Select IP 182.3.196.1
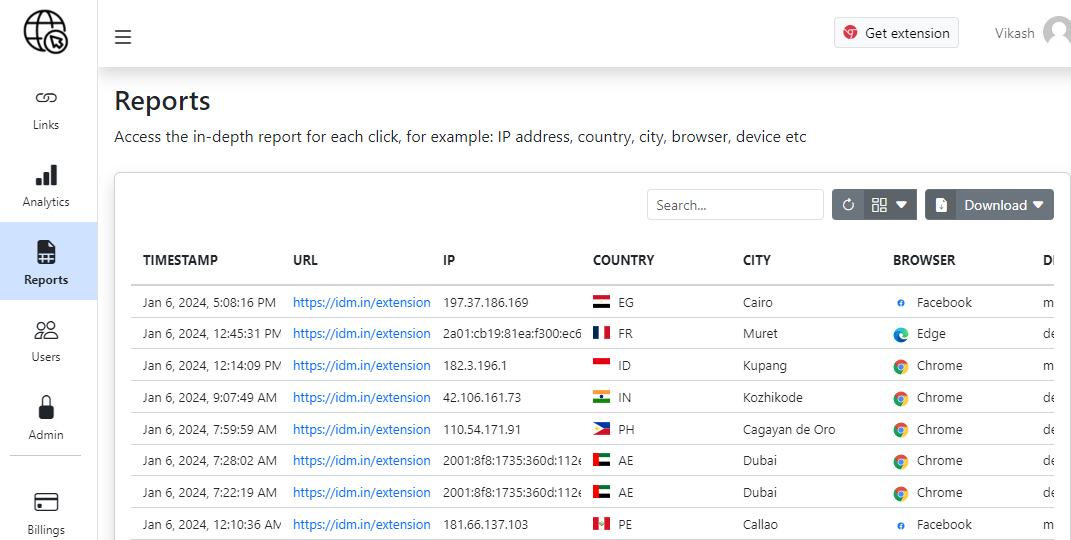 [x=475, y=365]
